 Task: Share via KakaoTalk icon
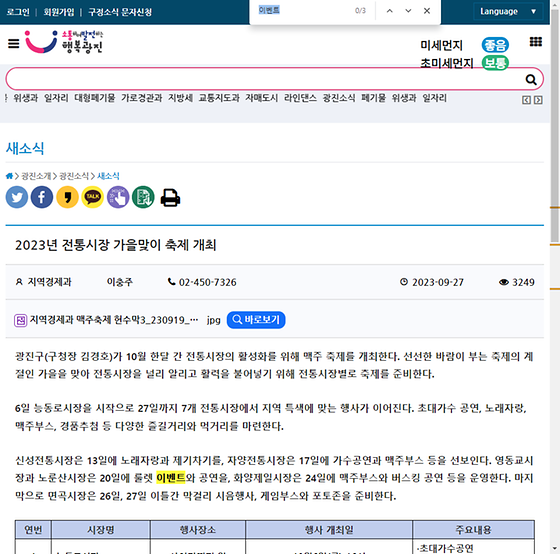click(92, 197)
